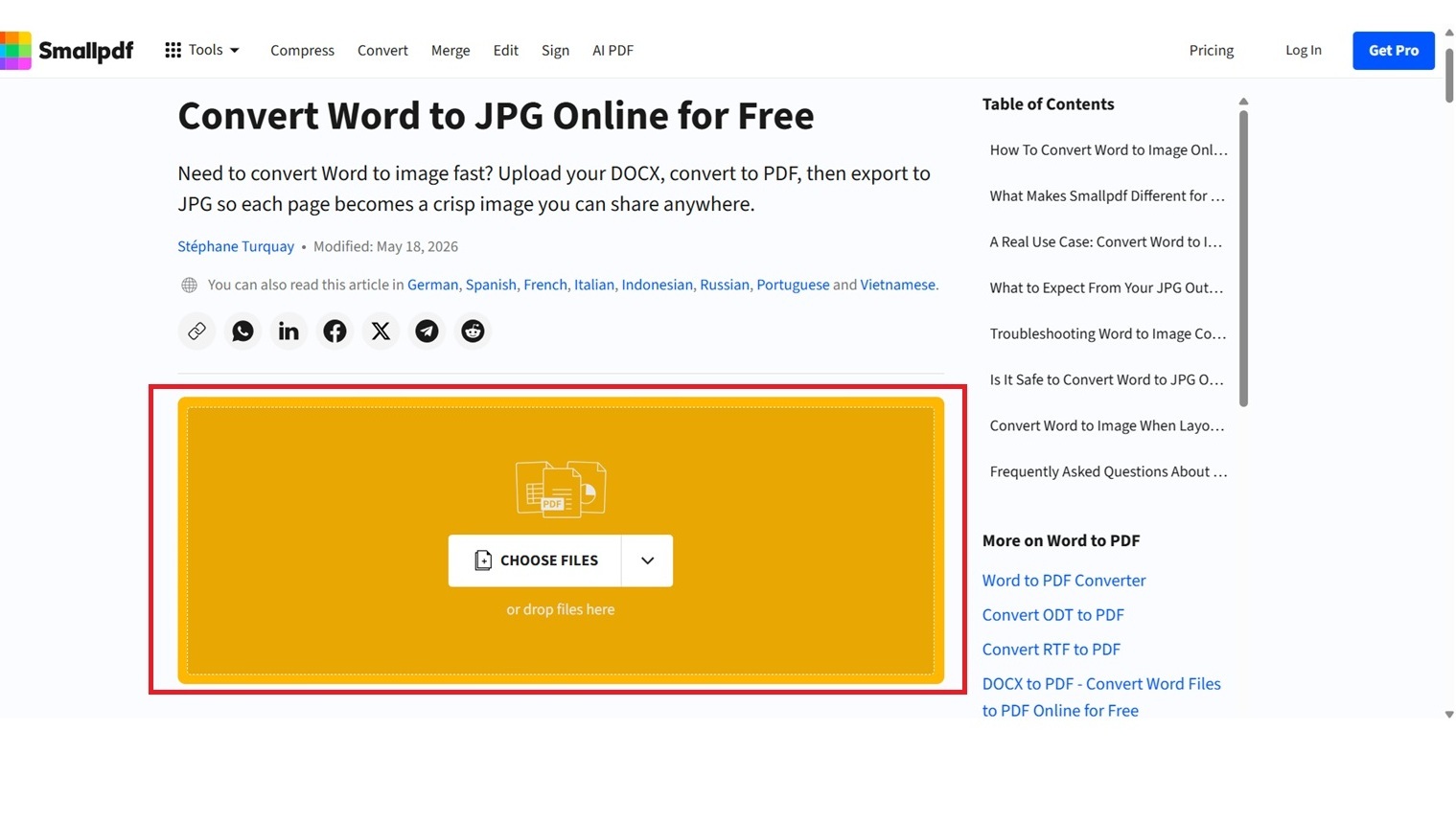The height and width of the screenshot is (822, 1456).
Task: Read the article in Vietnamese
Action: (x=898, y=285)
